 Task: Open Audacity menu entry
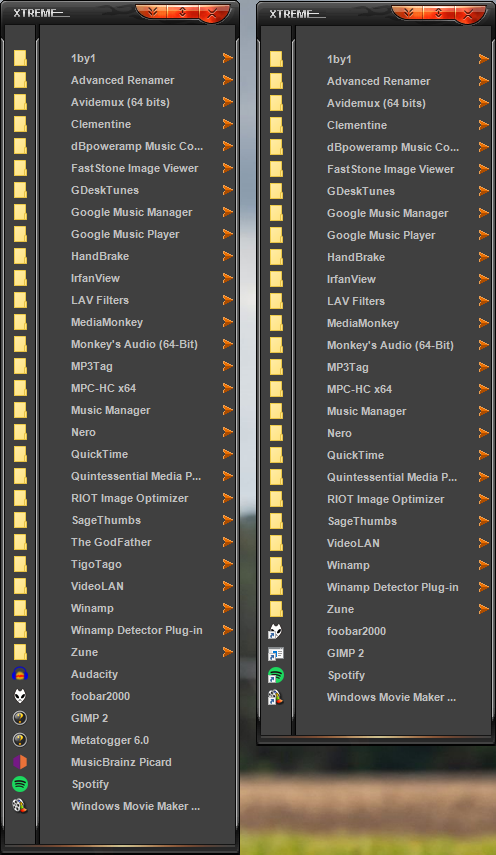[94, 674]
